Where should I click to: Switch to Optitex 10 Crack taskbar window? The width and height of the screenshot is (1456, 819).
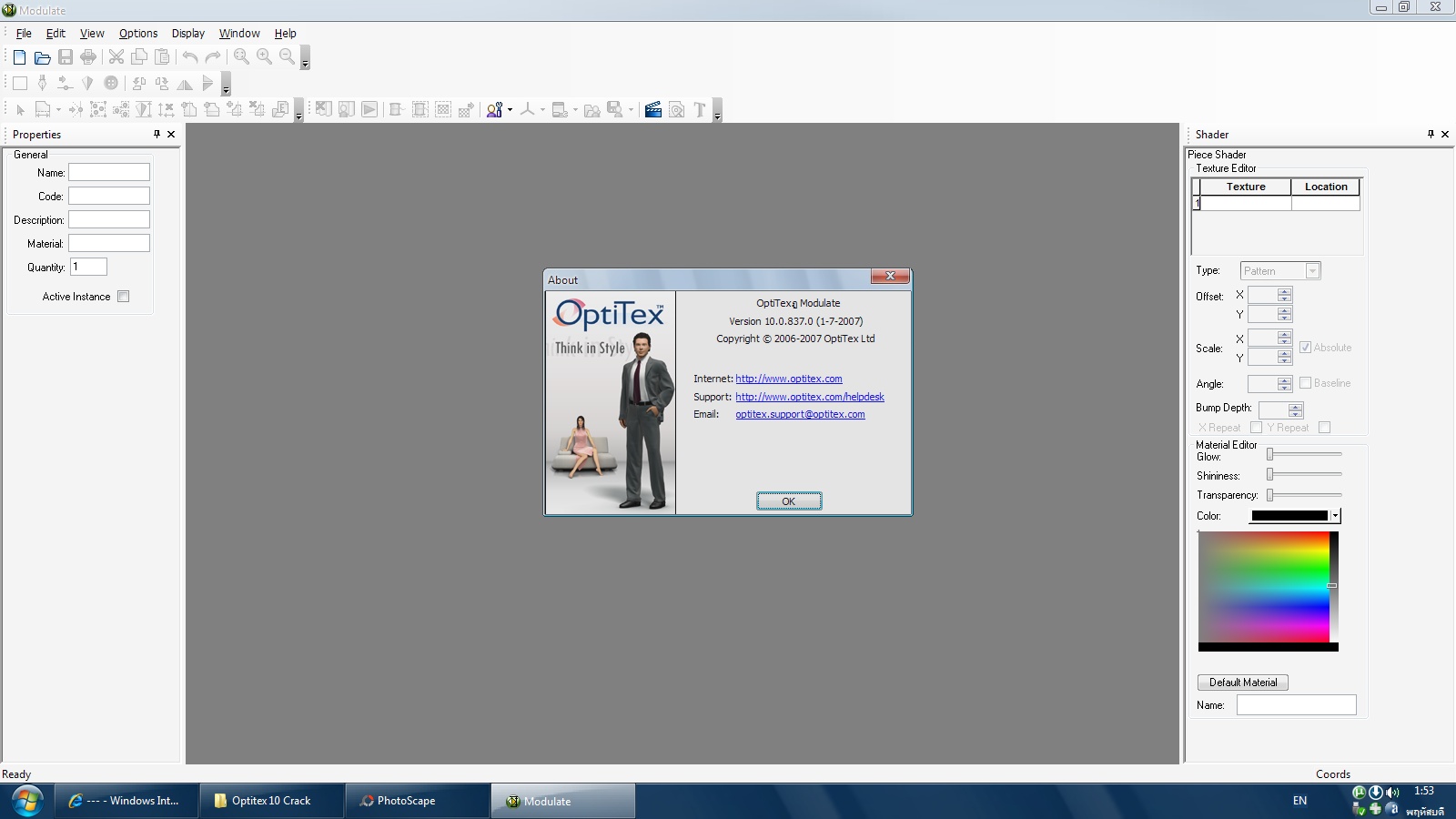point(271,801)
